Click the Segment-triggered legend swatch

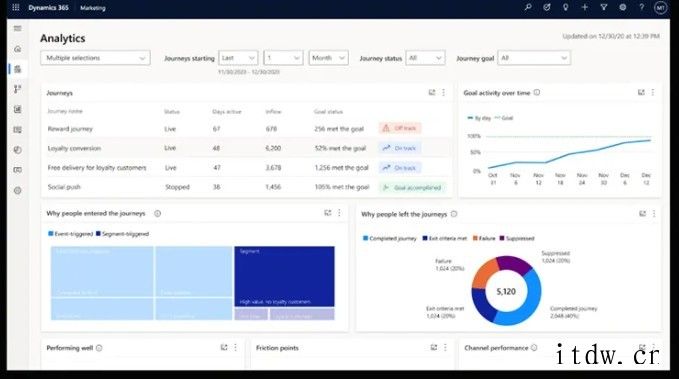click(98, 234)
